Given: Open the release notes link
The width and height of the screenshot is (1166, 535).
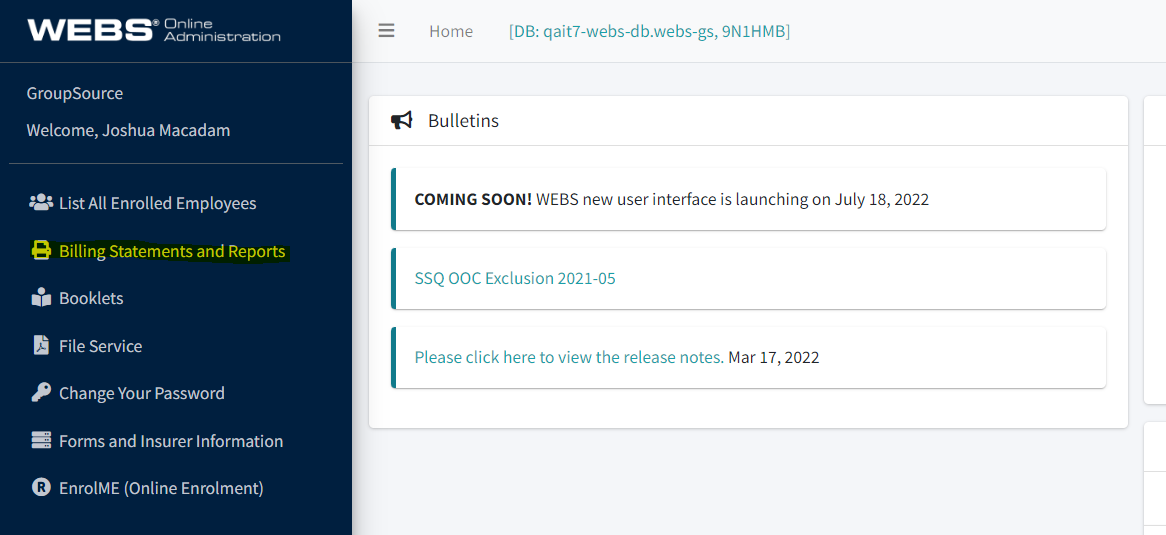Looking at the screenshot, I should (569, 357).
